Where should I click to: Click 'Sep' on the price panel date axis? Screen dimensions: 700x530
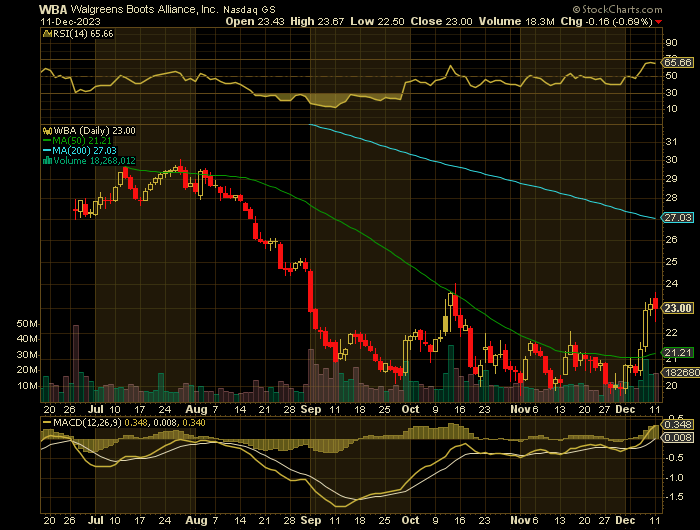(311, 409)
